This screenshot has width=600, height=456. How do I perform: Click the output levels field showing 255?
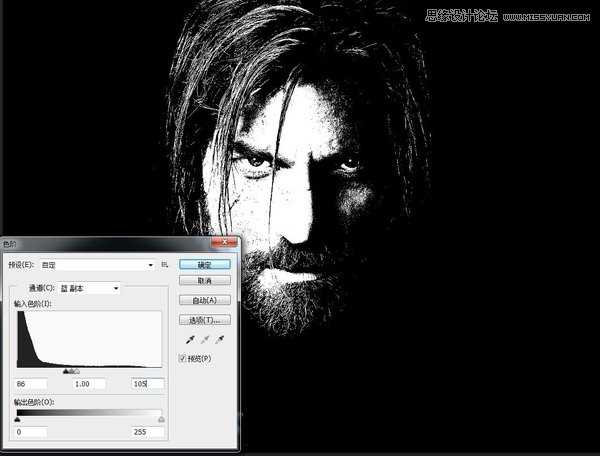tap(147, 431)
